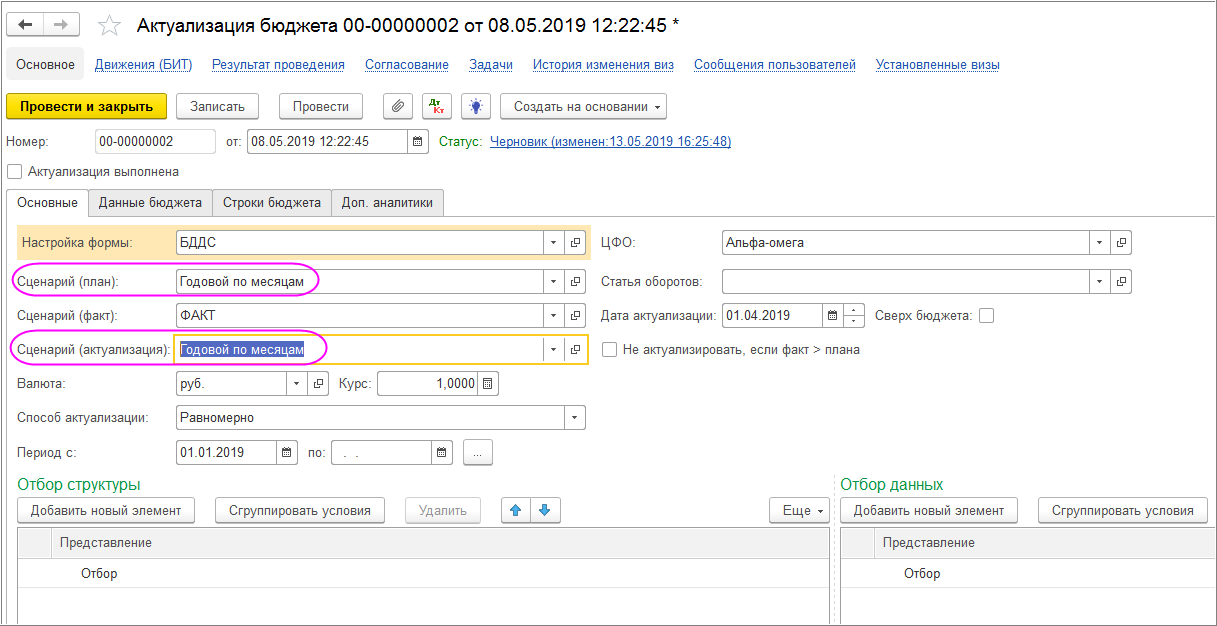Go to the Согласование section
Image resolution: width=1217 pixels, height=626 pixels.
(407, 65)
